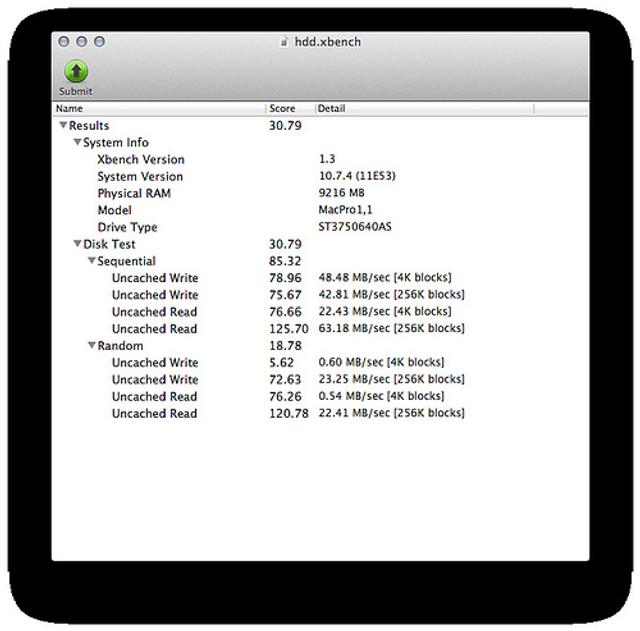The height and width of the screenshot is (631, 640).
Task: Select the System Info row
Action: coord(320,142)
